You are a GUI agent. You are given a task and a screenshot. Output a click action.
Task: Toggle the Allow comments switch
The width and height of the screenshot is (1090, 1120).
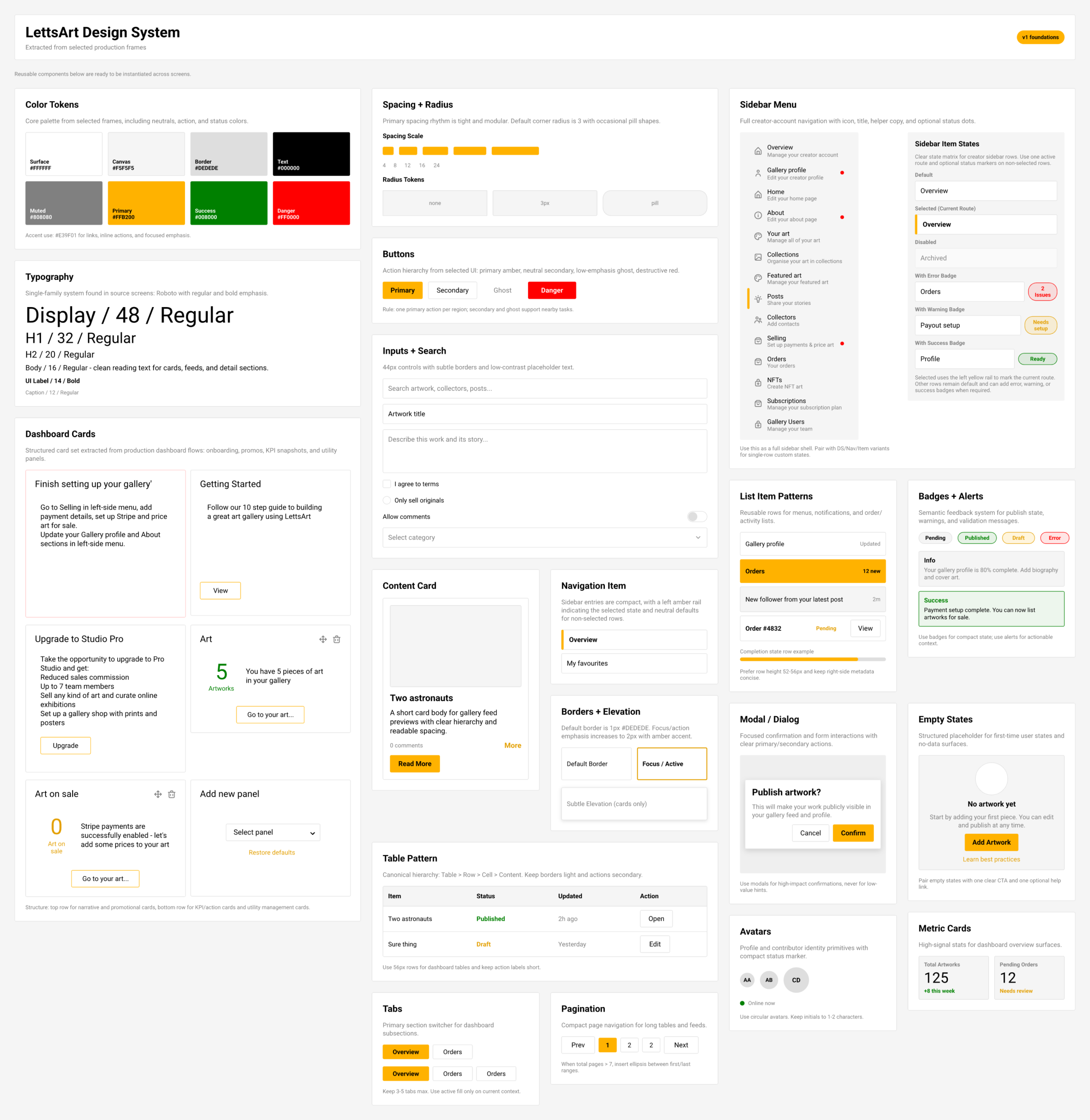point(696,517)
